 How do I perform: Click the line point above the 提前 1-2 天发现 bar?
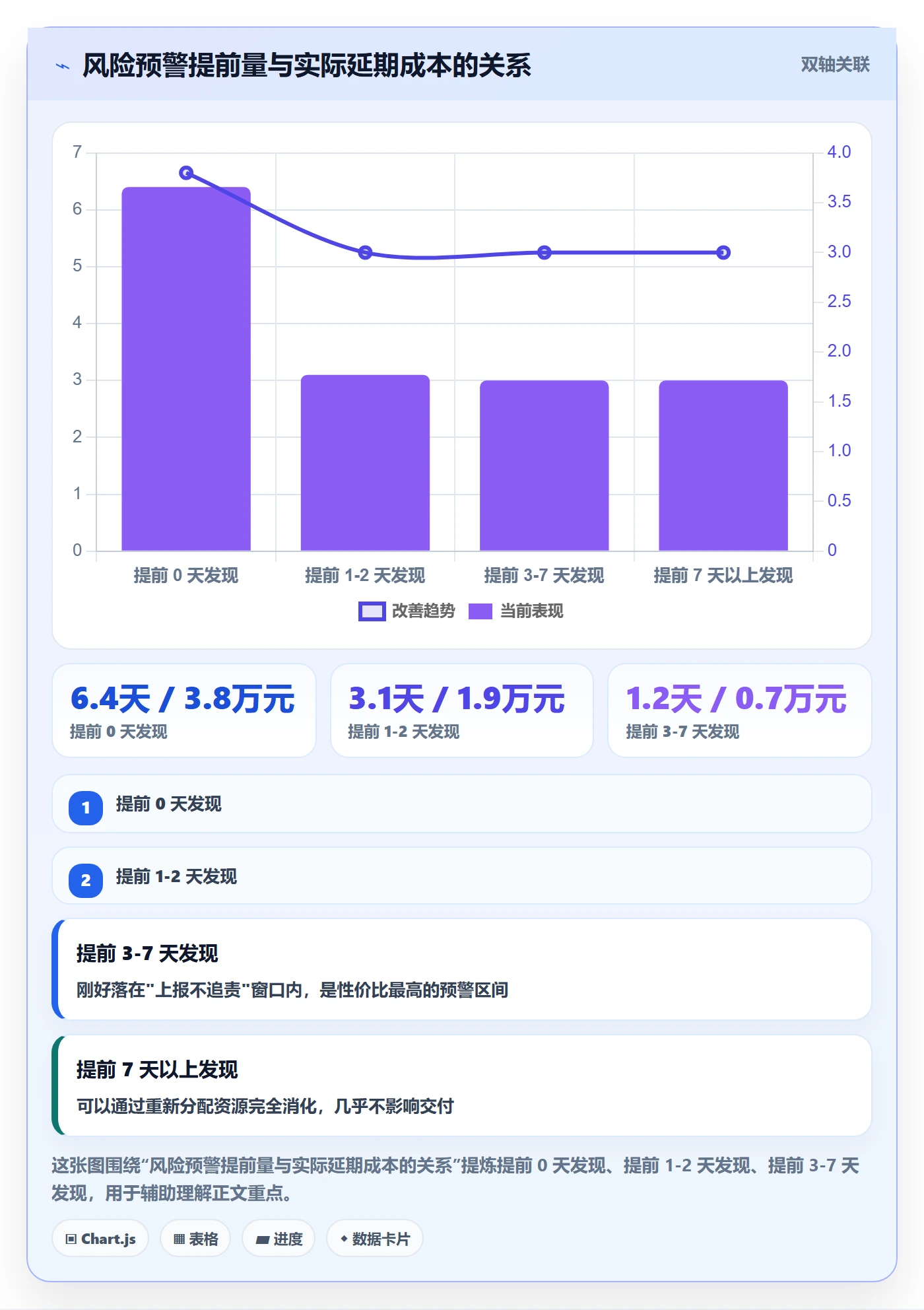click(x=365, y=252)
